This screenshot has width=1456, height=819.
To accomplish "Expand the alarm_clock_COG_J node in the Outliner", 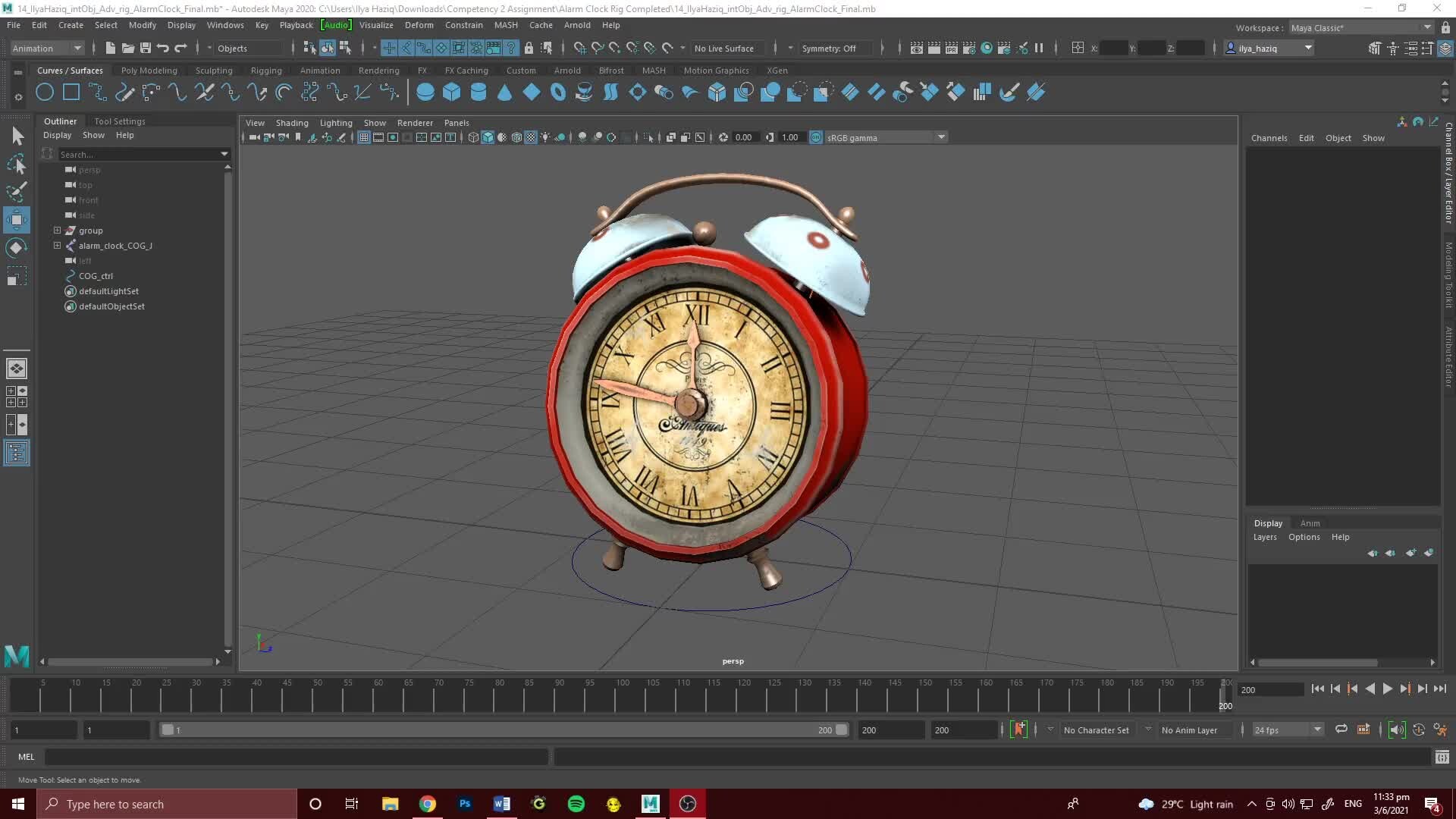I will (57, 246).
